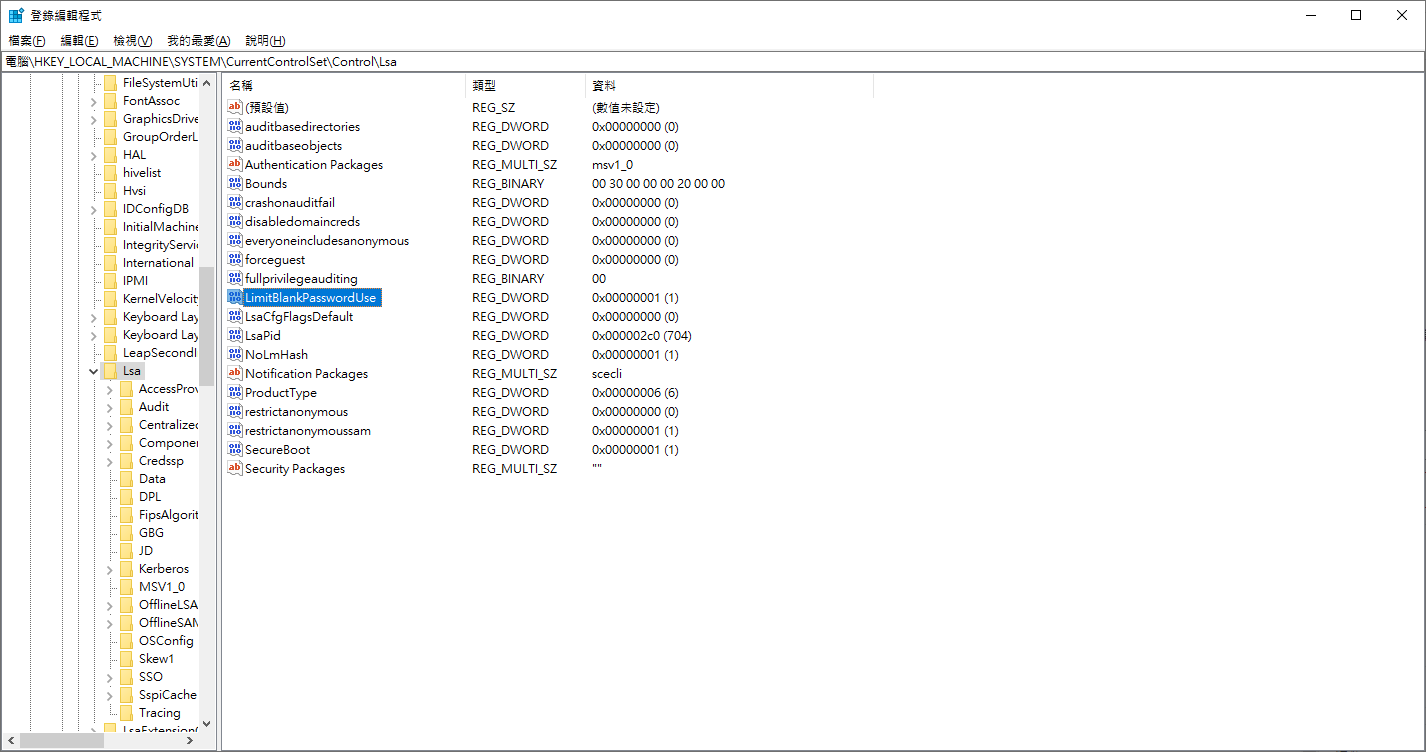Collapse the expanded Lsa tree node

click(93, 371)
